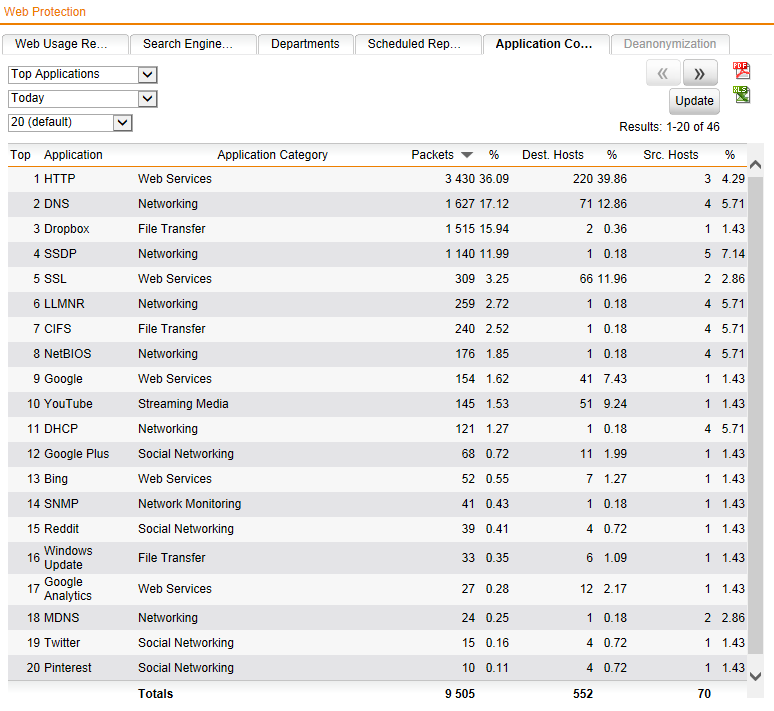Sort by Application Category header
The width and height of the screenshot is (774, 711).
coord(272,155)
